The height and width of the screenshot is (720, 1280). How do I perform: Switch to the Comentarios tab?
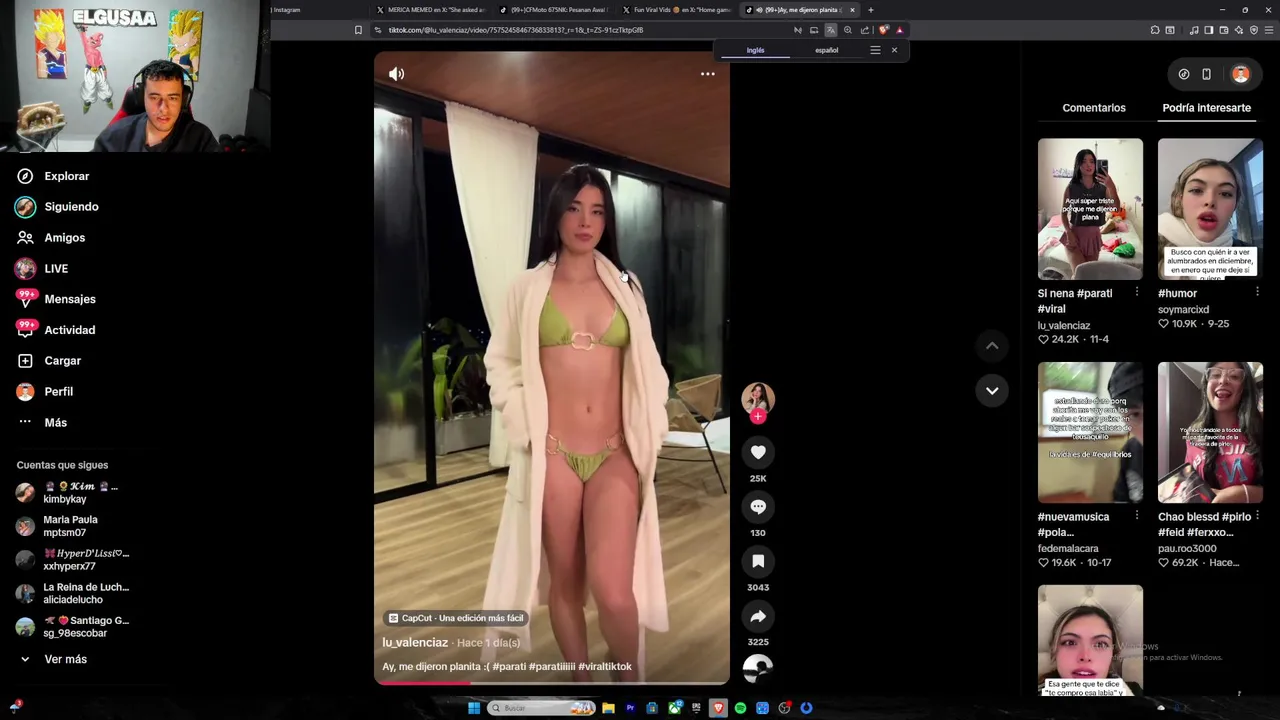click(1094, 108)
